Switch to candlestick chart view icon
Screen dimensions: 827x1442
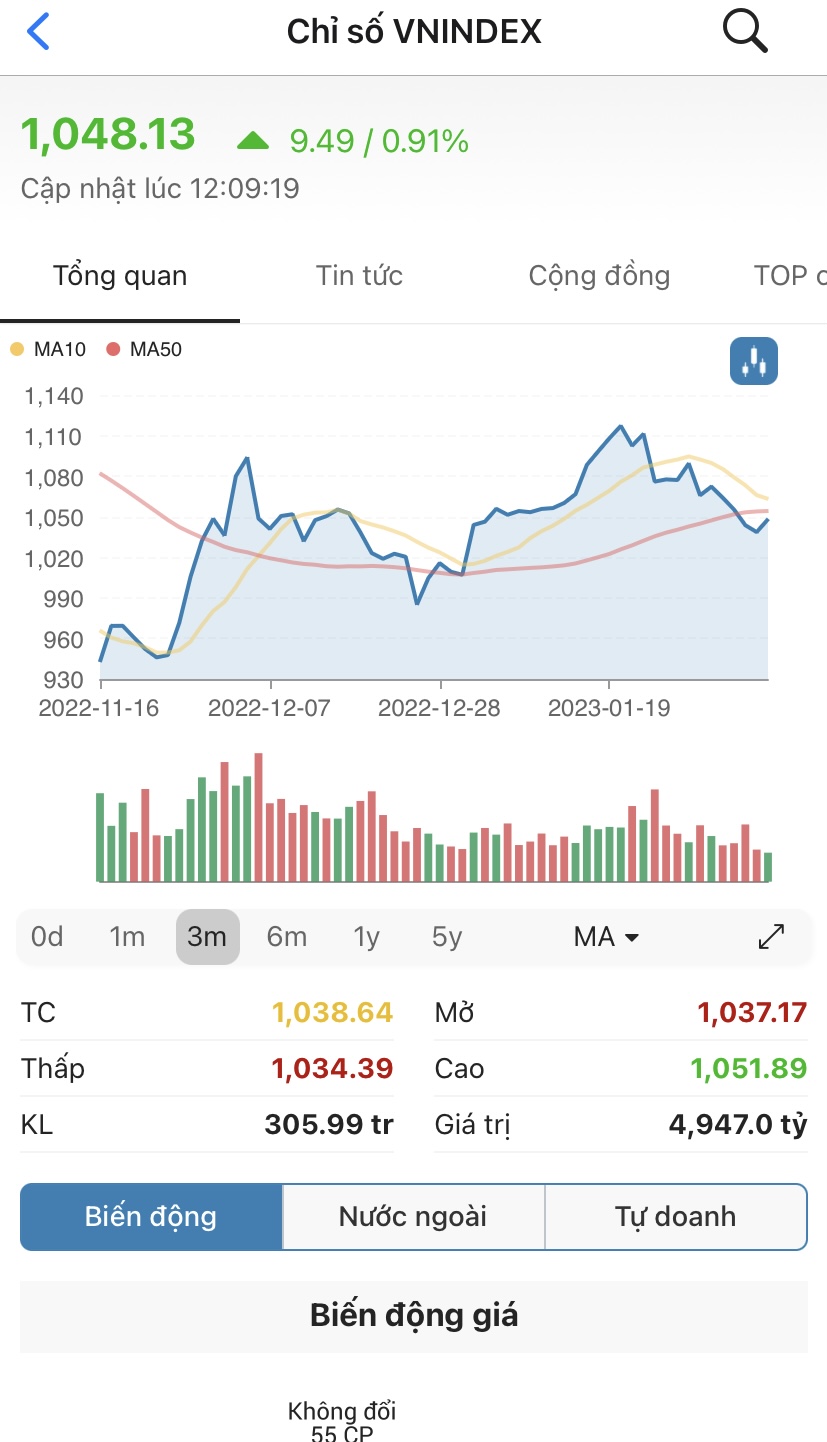[753, 361]
